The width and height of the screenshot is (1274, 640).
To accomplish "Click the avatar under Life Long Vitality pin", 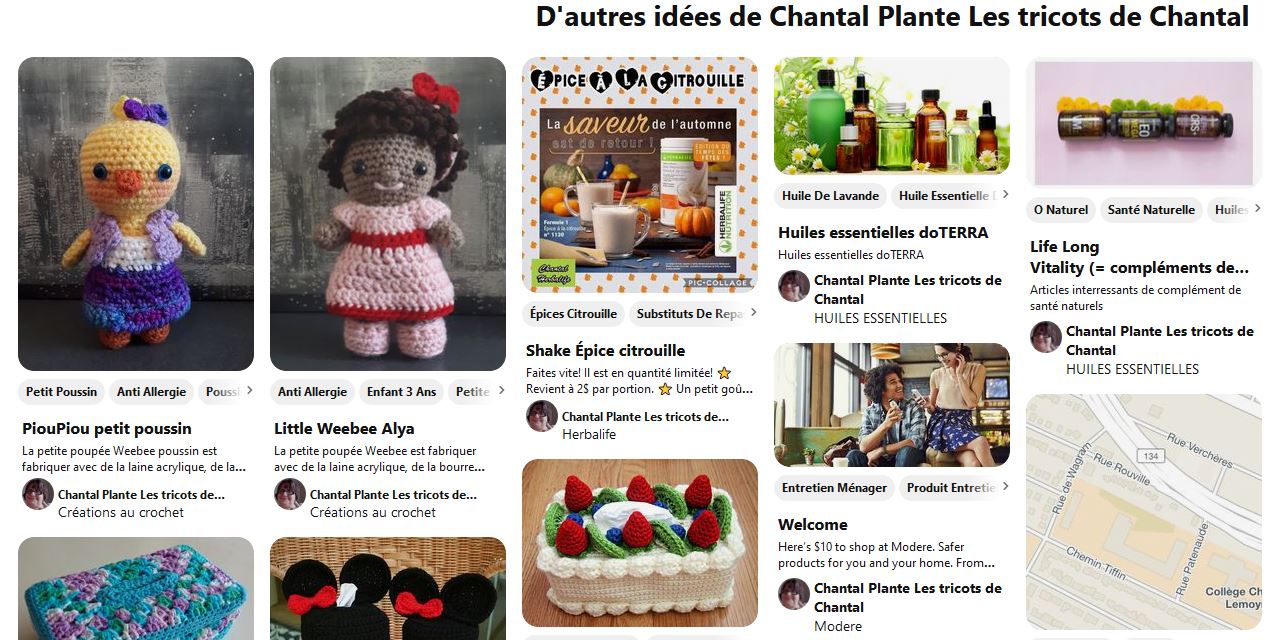I will pyautogui.click(x=1046, y=337).
